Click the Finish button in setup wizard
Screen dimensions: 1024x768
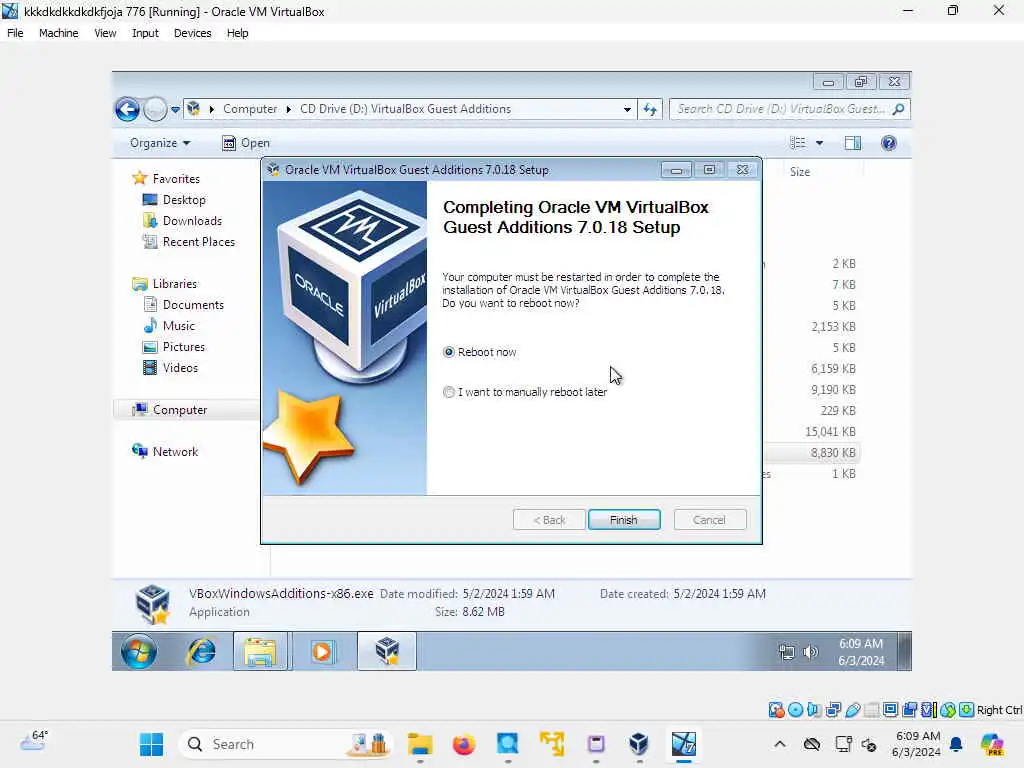coord(624,520)
